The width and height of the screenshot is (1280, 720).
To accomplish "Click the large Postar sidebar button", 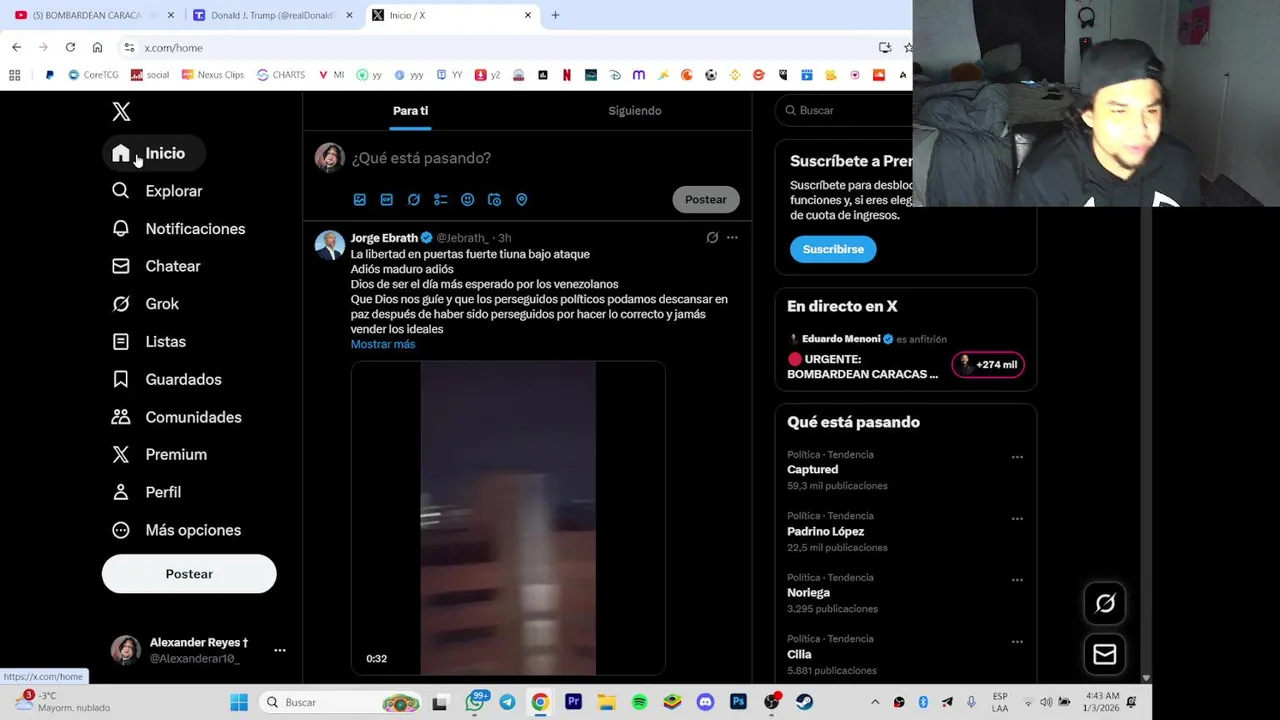I will click(x=189, y=574).
